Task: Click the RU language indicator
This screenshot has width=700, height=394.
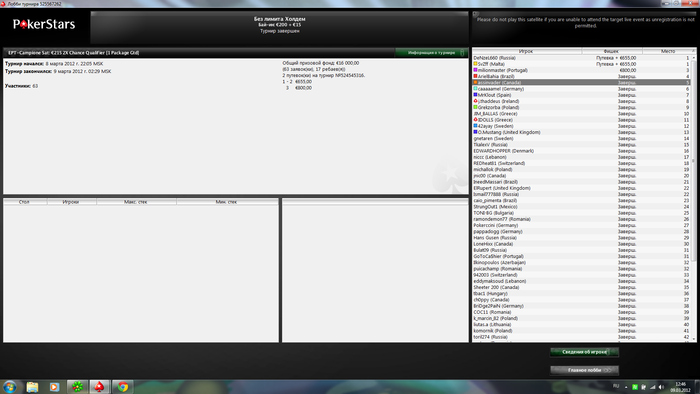Action: click(x=616, y=386)
